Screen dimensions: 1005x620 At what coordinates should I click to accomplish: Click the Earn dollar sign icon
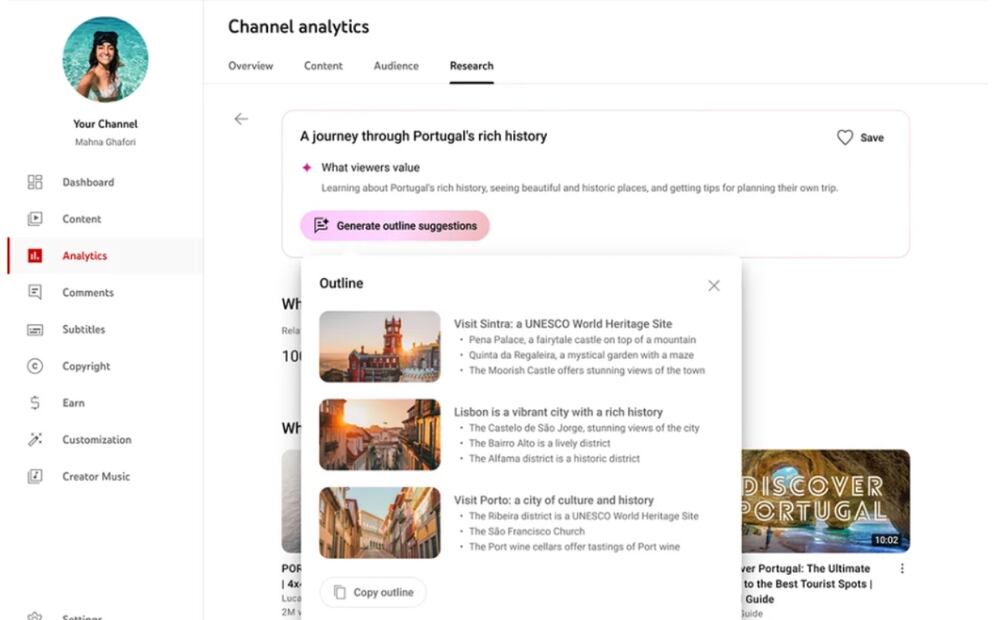(x=35, y=403)
